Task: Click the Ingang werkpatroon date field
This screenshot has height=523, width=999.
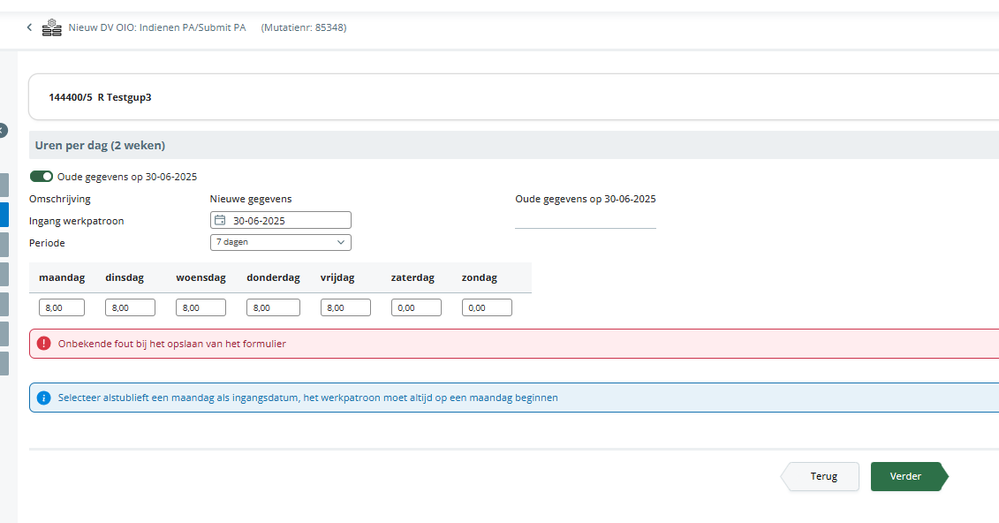Action: click(280, 220)
